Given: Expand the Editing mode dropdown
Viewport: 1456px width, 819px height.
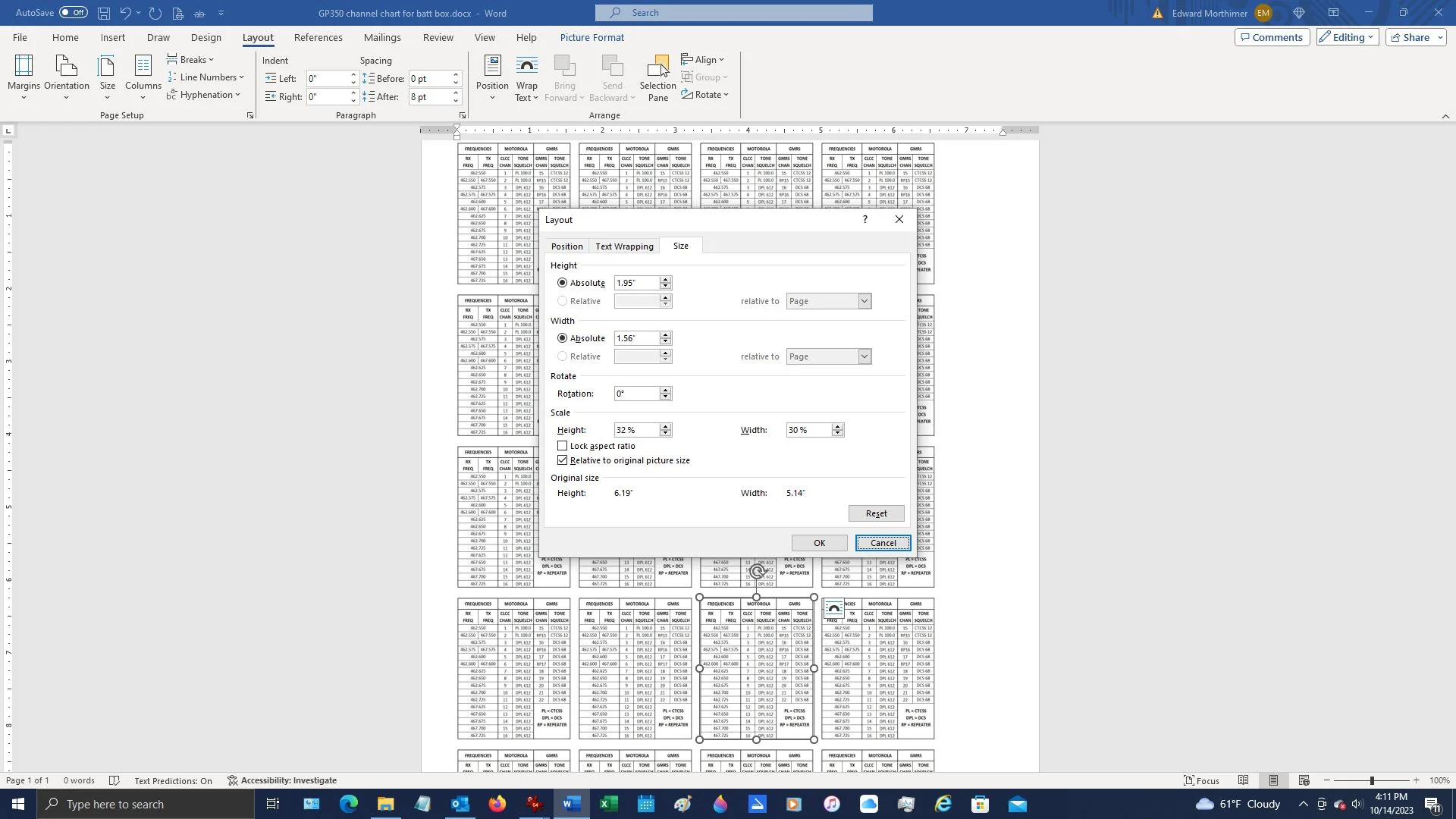Looking at the screenshot, I should tap(1347, 37).
